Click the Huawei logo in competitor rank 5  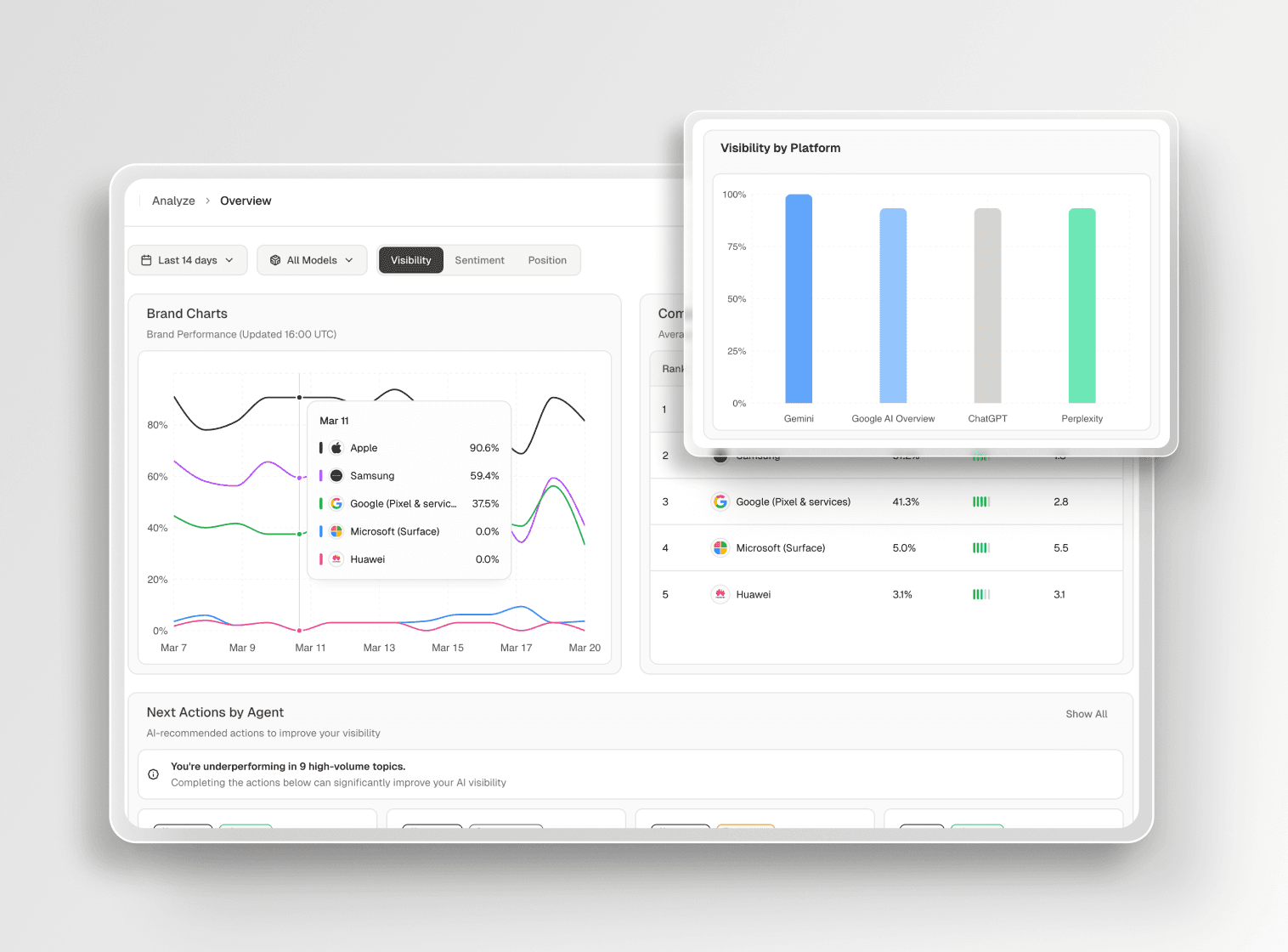(720, 594)
